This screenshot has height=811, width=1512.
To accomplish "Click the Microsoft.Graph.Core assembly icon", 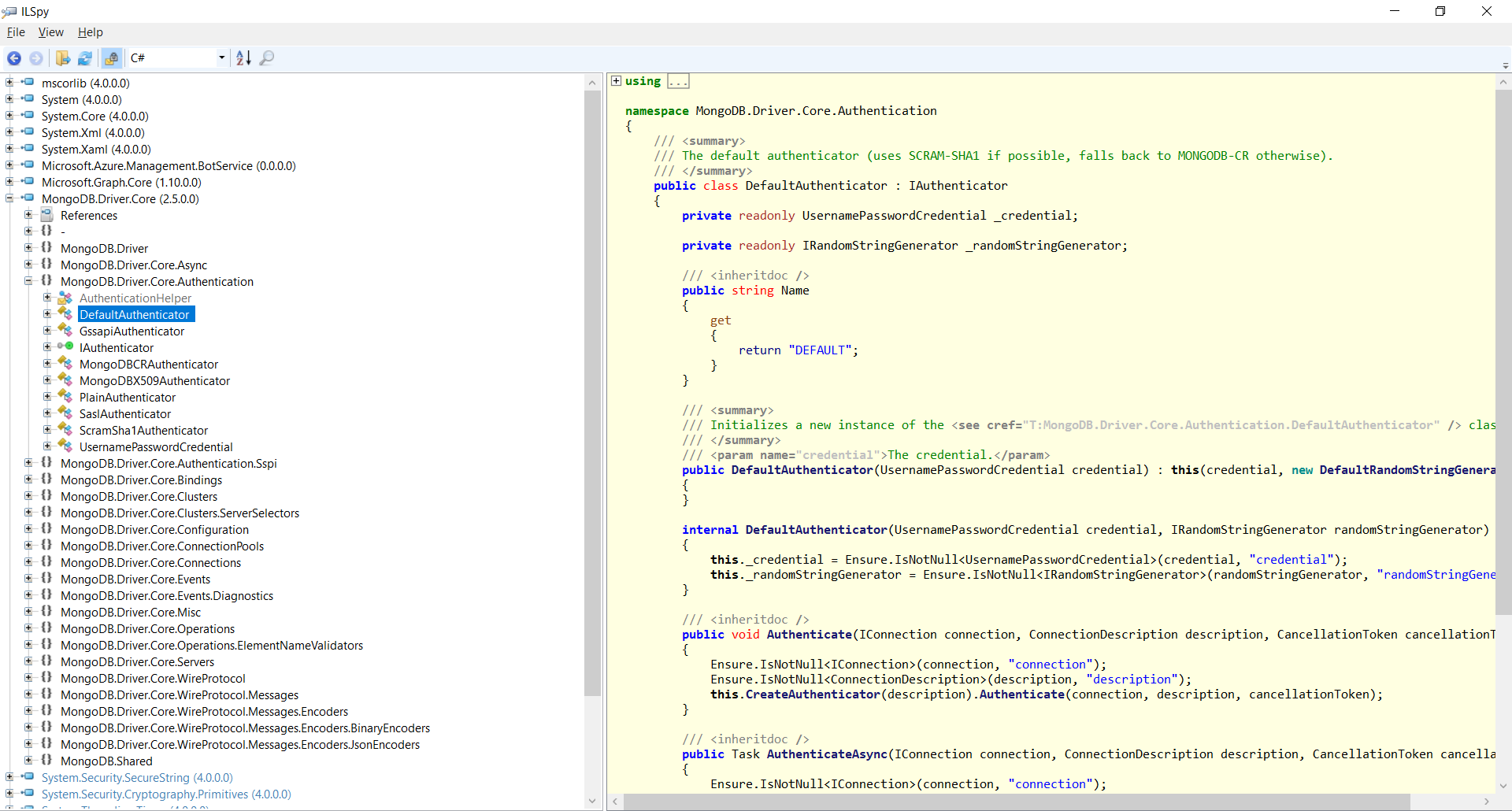I will click(x=28, y=181).
